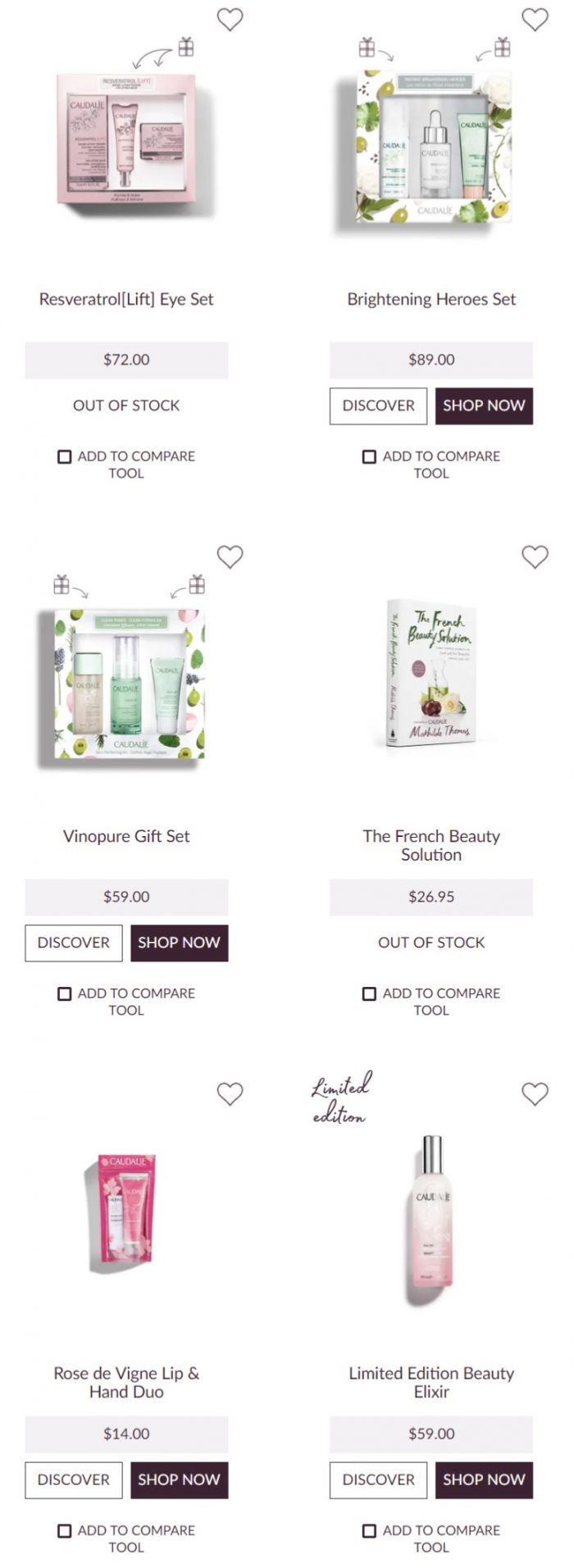Select compare checkbox for Limited Edition Beauty Elixir
This screenshot has height=1568, width=574.
point(369,1530)
